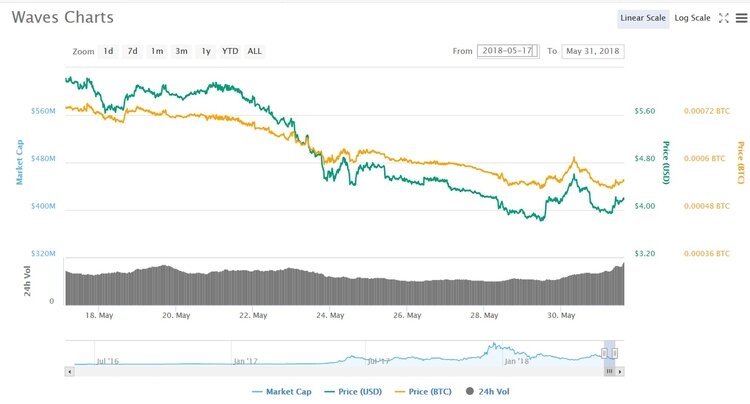Toggle Price (BTC) series in legend
Viewport: 750px width, 404px height.
[x=423, y=392]
